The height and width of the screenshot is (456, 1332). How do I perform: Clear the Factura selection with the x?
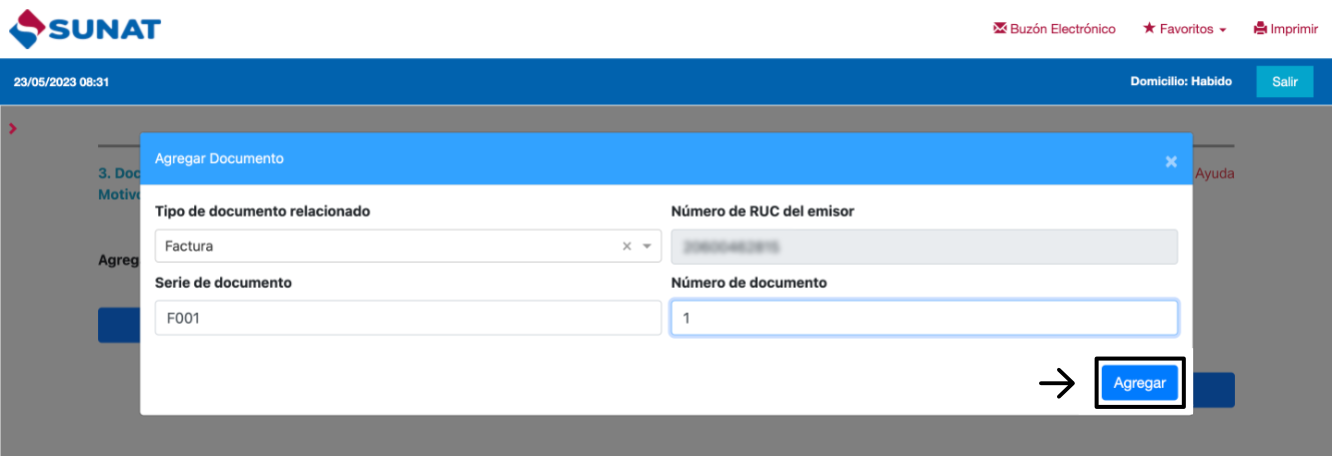point(627,246)
